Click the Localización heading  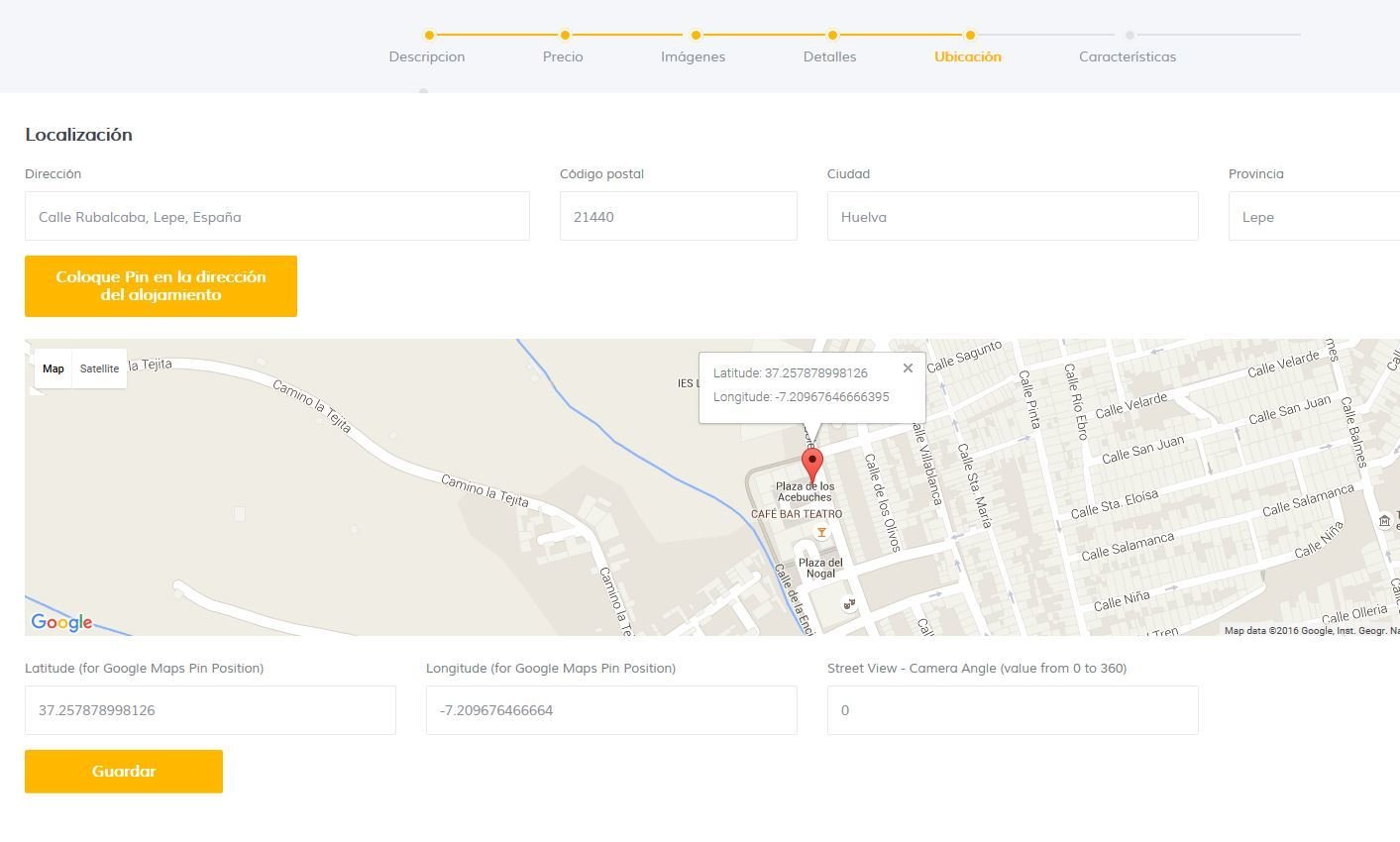[x=78, y=135]
